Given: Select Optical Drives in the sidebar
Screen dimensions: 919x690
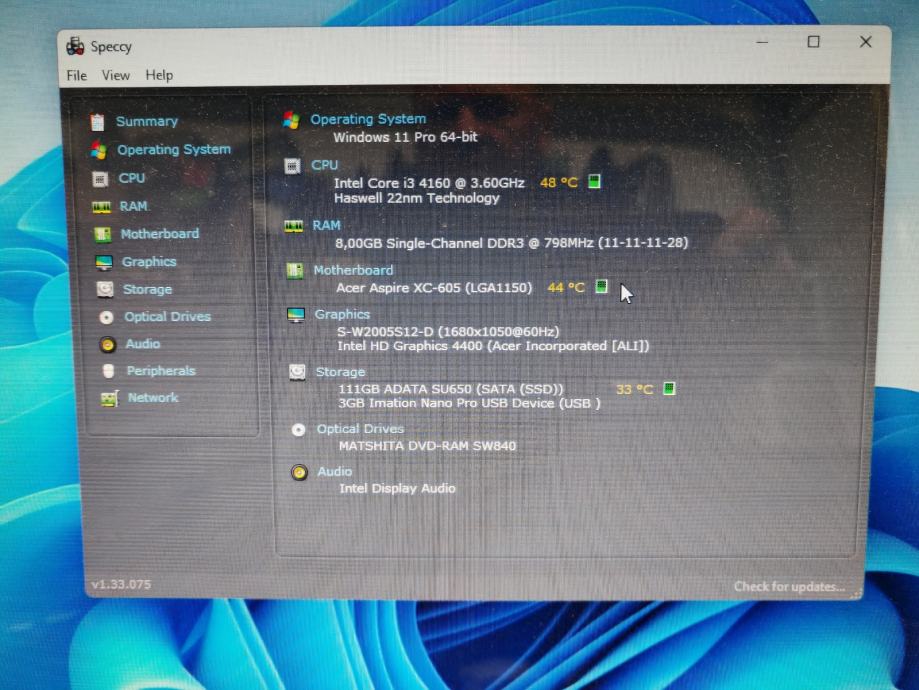Looking at the screenshot, I should [167, 317].
